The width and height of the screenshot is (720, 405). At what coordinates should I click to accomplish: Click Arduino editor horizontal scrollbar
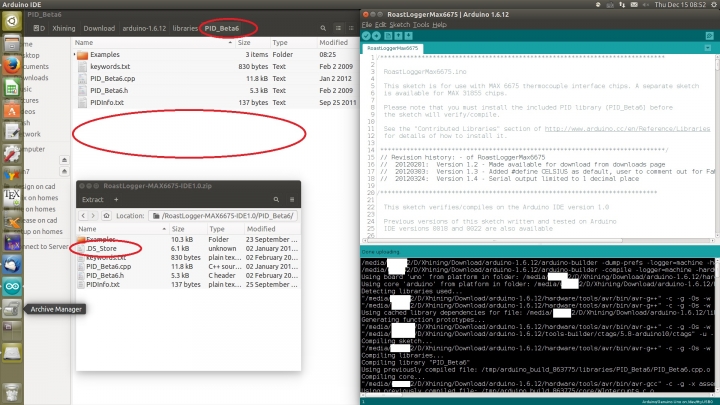click(494, 240)
